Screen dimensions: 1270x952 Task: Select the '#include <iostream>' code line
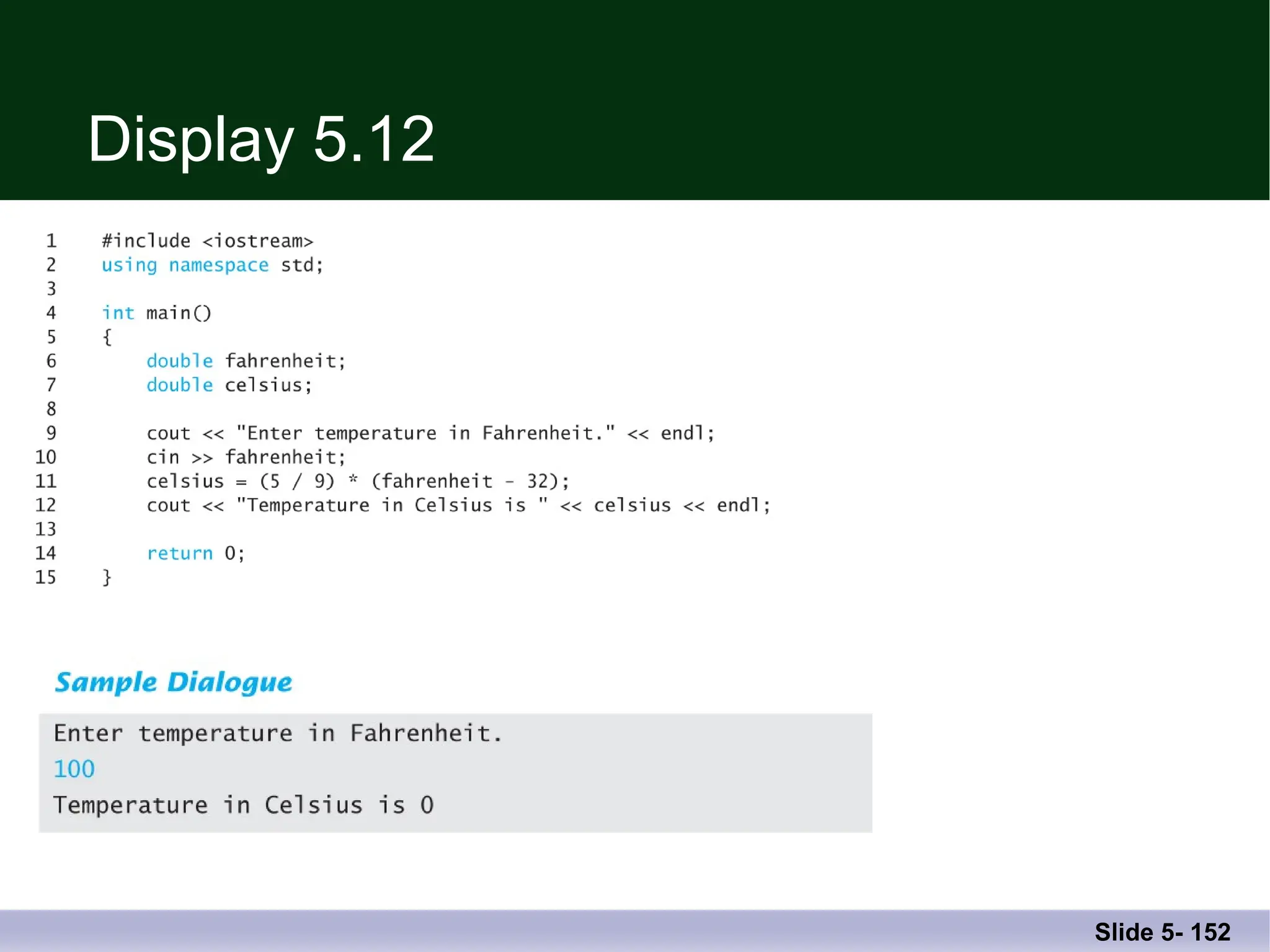(208, 240)
